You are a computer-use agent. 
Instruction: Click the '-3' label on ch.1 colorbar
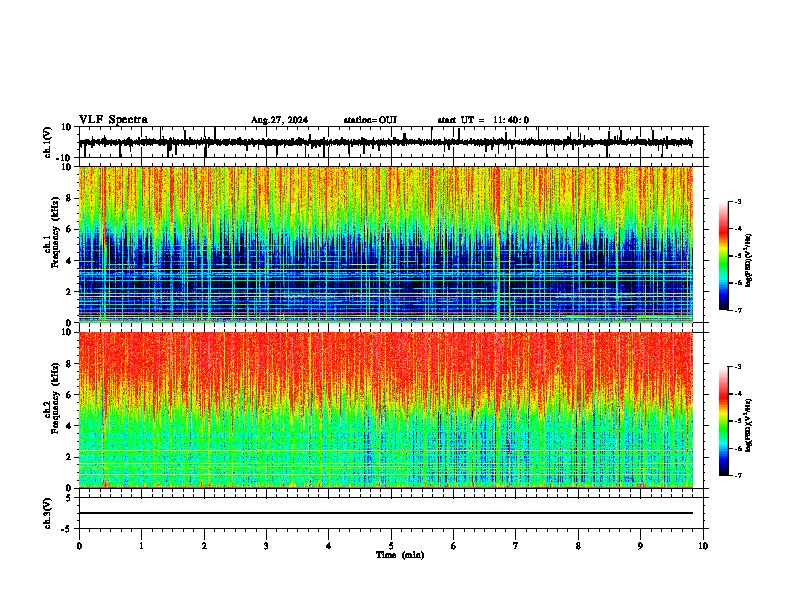pos(737,202)
